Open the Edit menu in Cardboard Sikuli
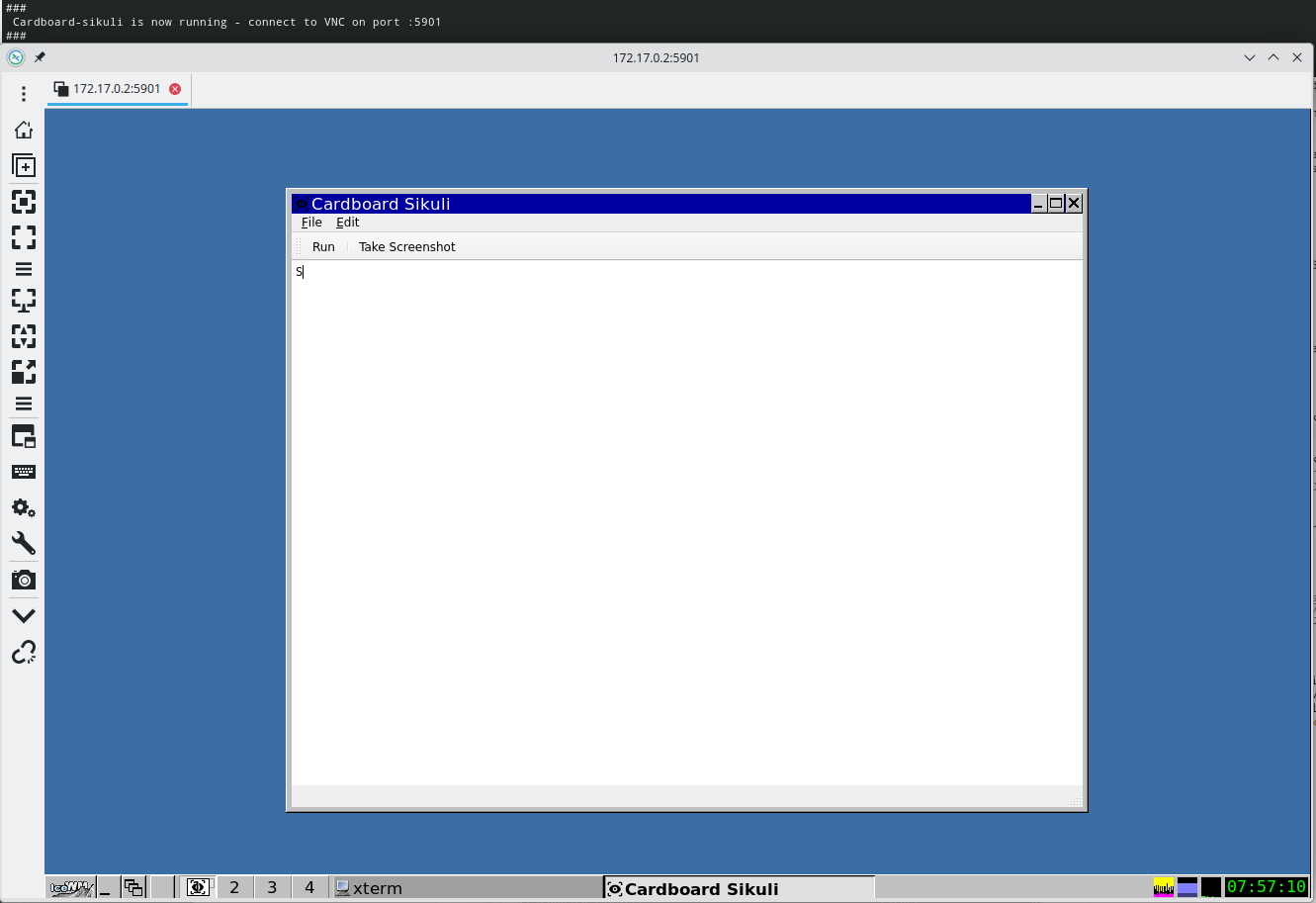 pos(347,223)
